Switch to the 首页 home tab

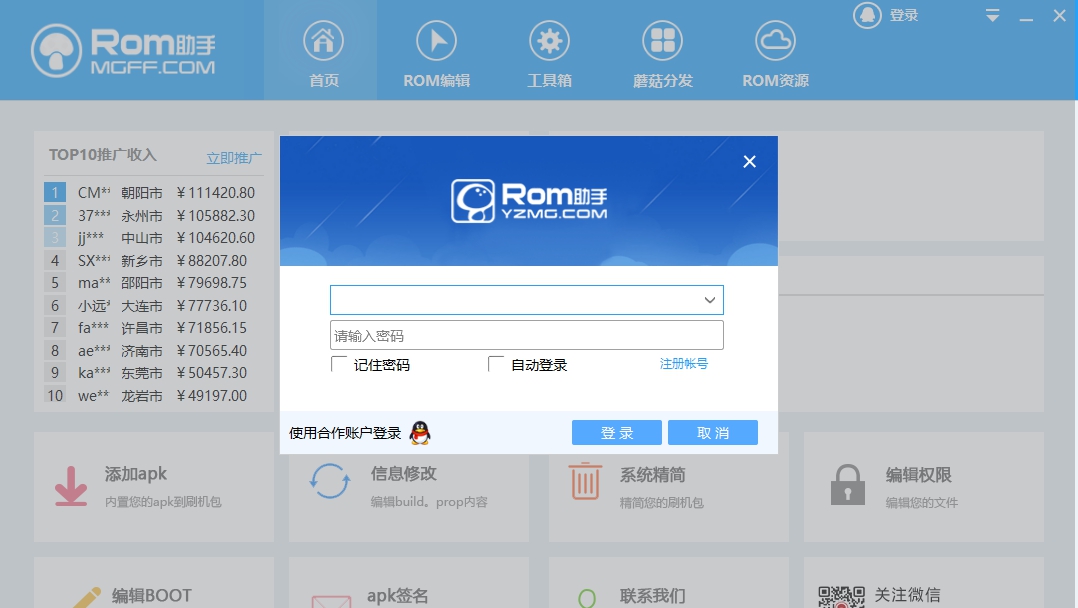point(320,40)
